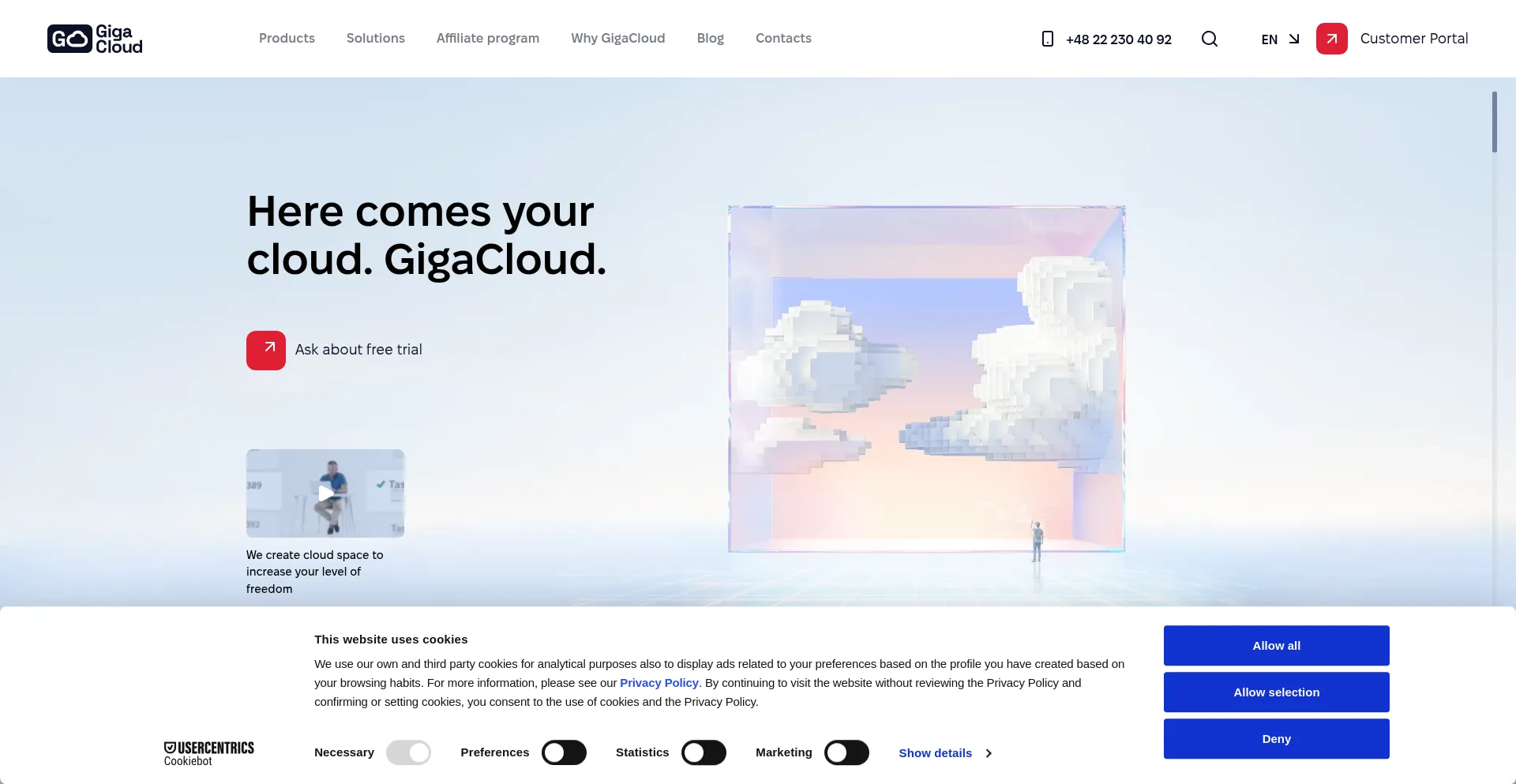The width and height of the screenshot is (1516, 784).
Task: Open the search magnifier icon
Action: [x=1209, y=39]
